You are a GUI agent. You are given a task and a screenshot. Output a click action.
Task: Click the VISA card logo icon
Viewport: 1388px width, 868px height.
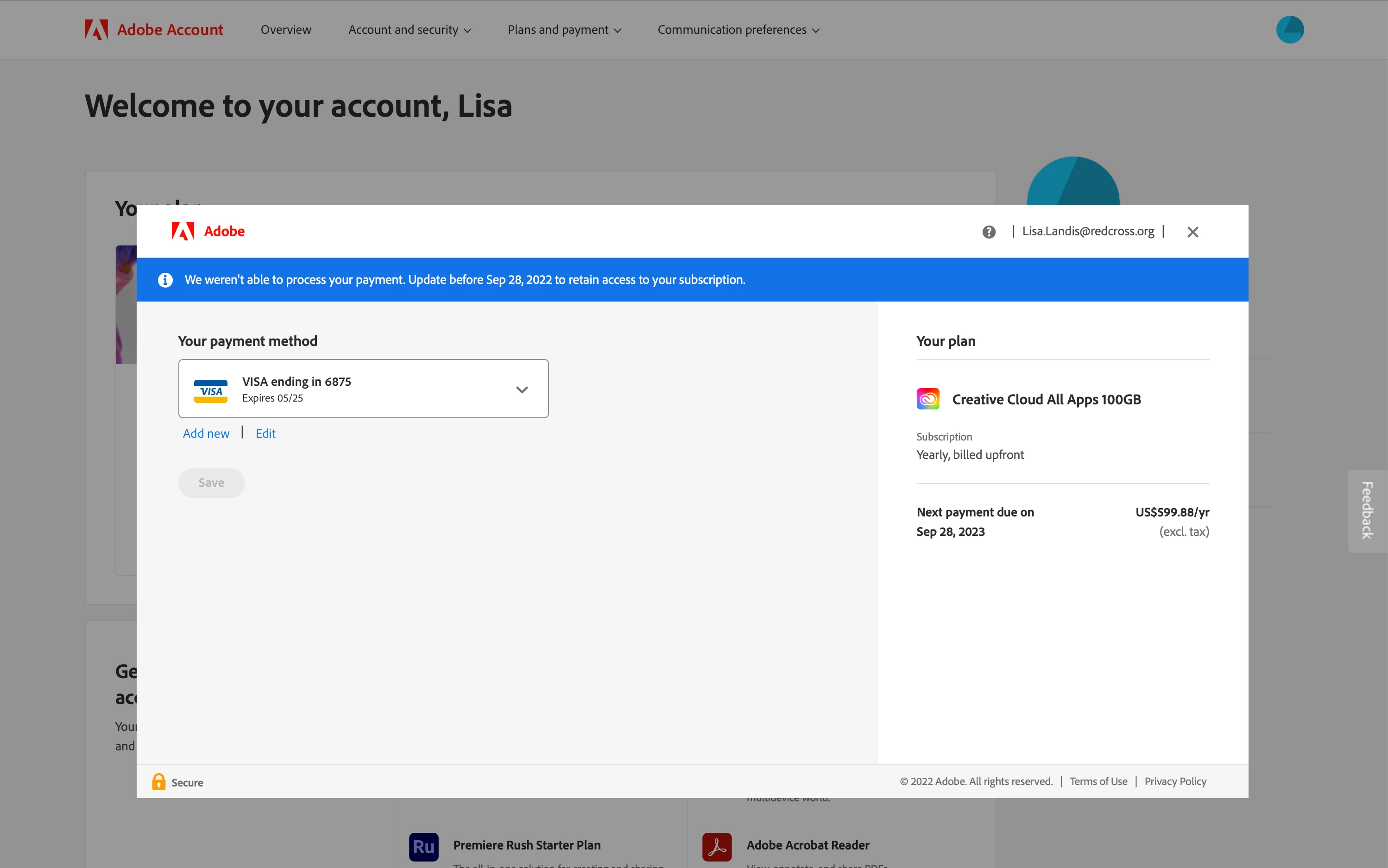pos(211,391)
